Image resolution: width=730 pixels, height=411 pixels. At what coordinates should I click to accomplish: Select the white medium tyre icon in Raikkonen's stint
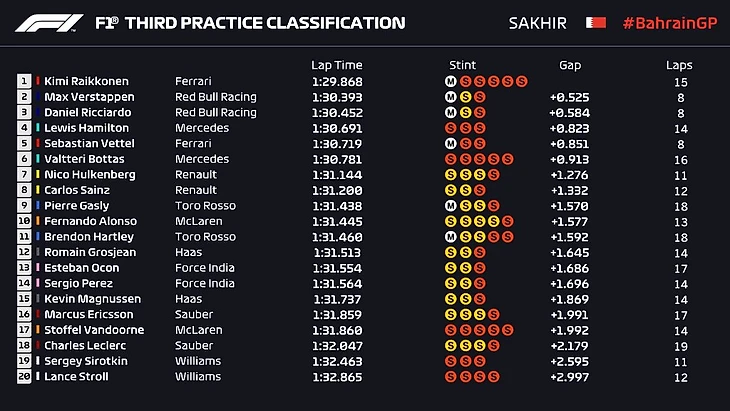point(451,82)
